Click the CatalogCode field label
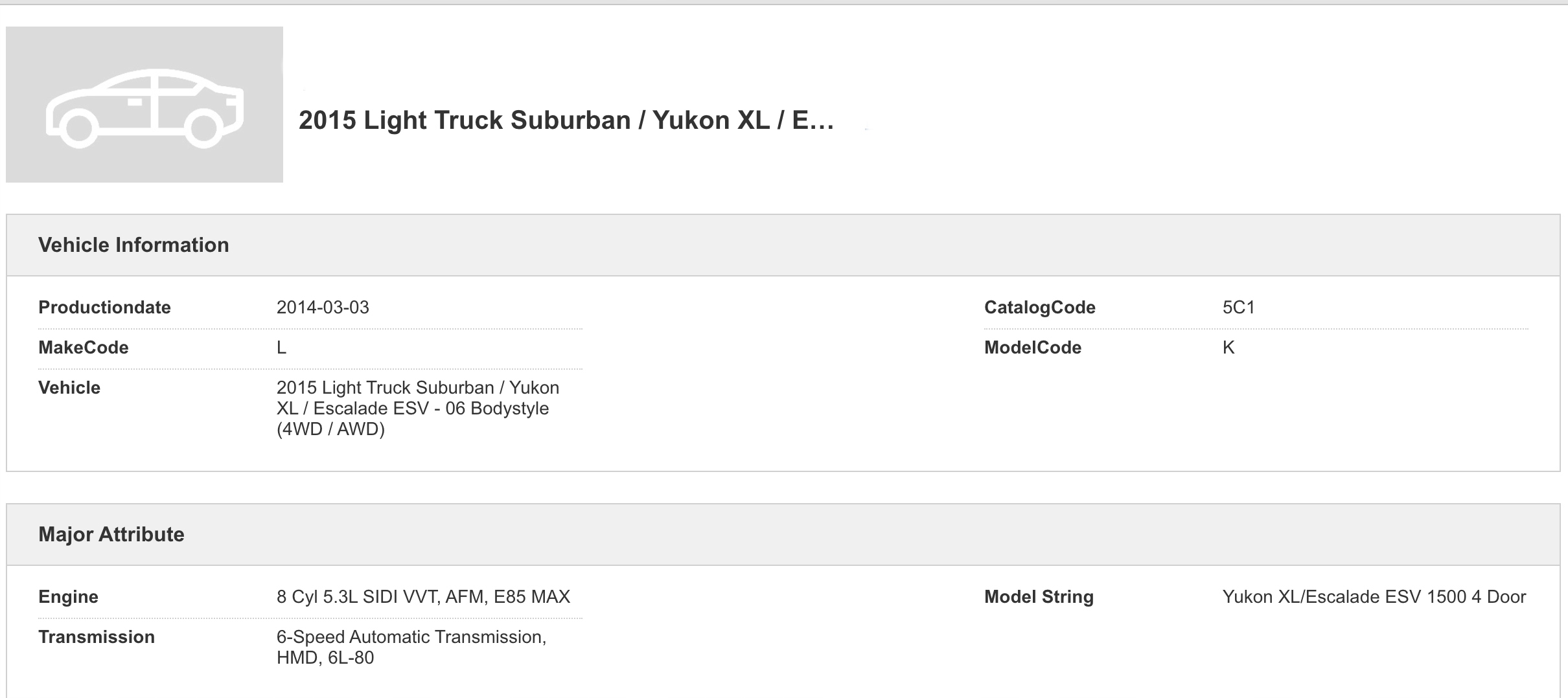1568x698 pixels. tap(1039, 308)
